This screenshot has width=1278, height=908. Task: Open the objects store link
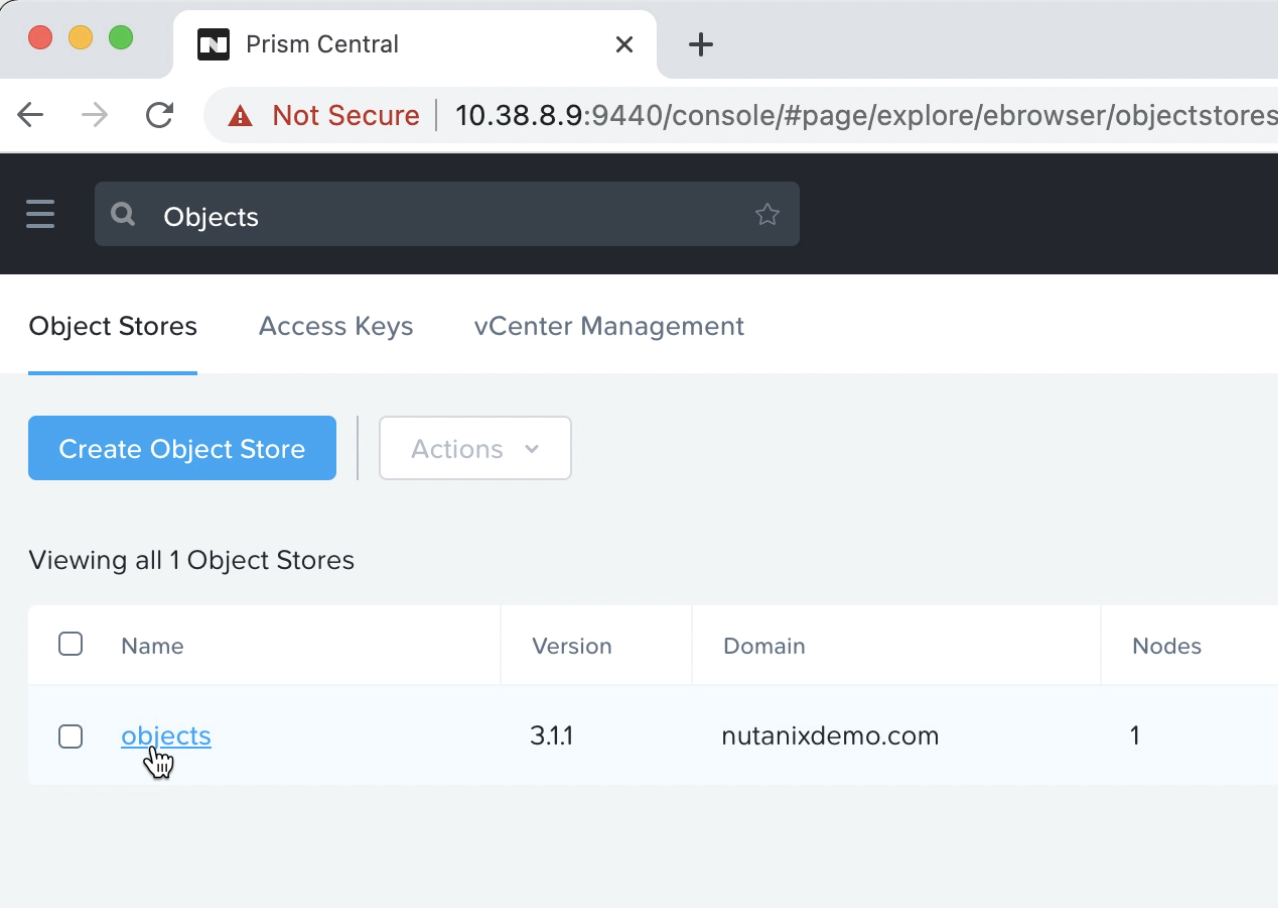tap(165, 736)
